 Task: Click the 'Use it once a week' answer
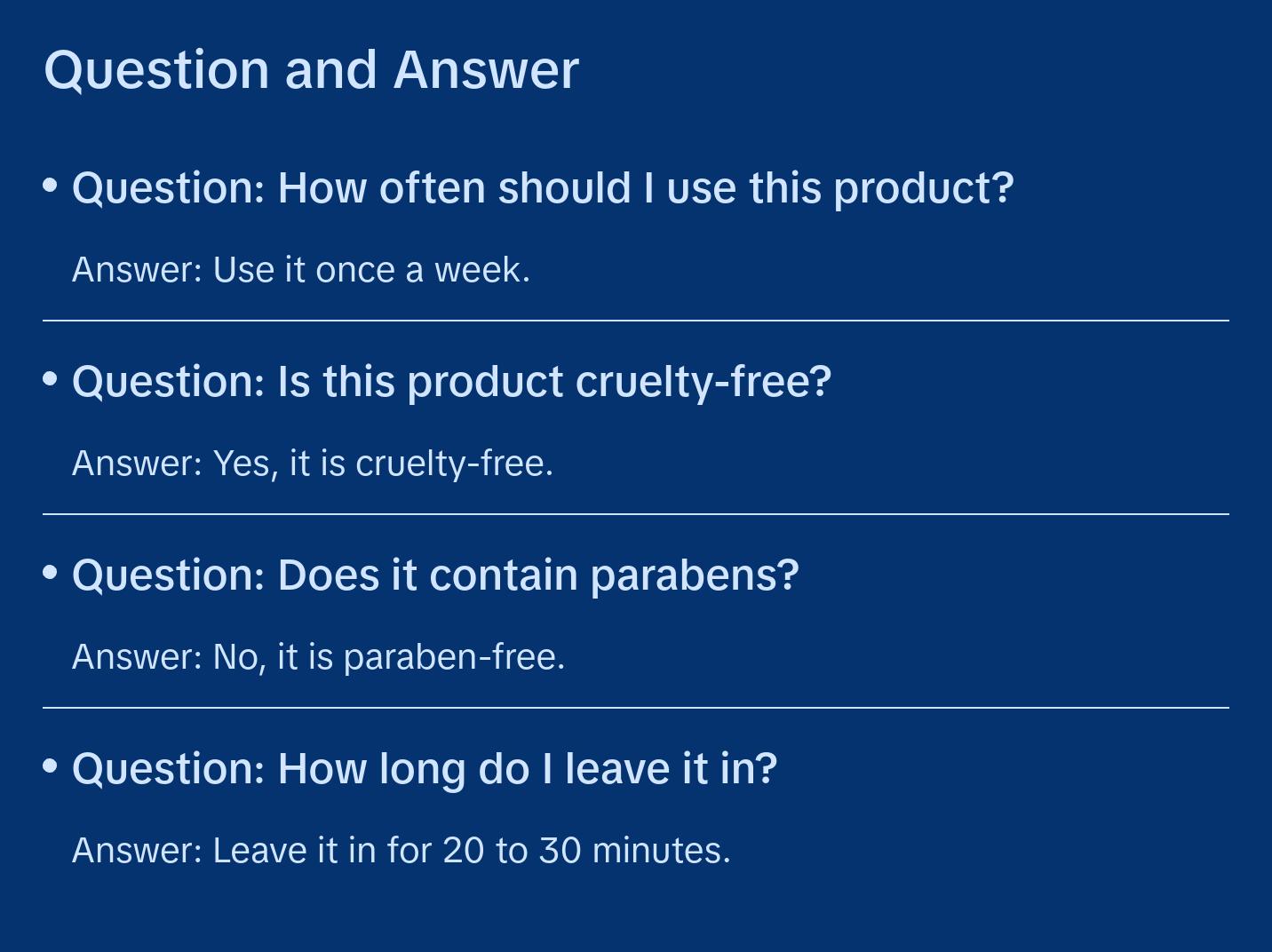tap(301, 270)
